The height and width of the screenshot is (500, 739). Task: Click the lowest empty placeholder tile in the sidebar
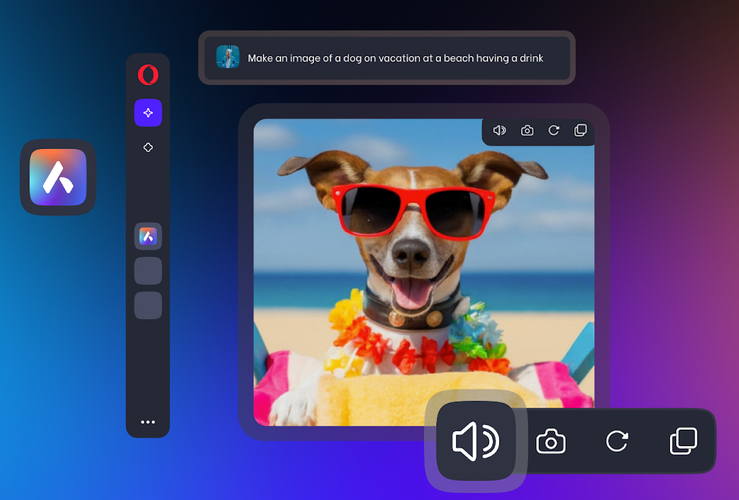148,305
